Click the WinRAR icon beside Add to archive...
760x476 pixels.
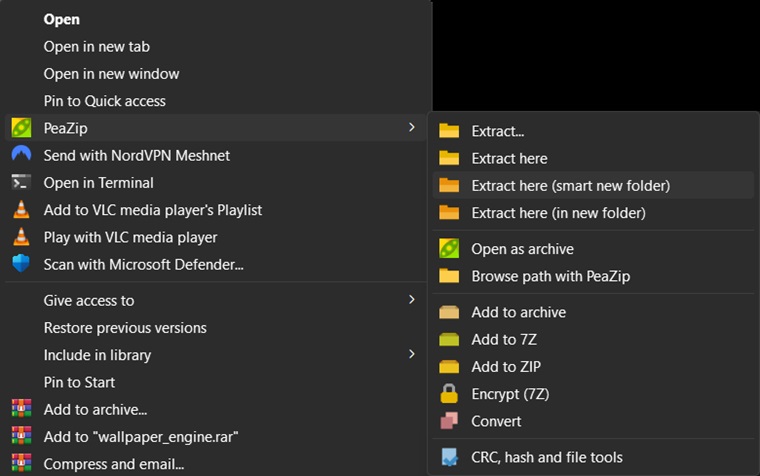[21, 408]
